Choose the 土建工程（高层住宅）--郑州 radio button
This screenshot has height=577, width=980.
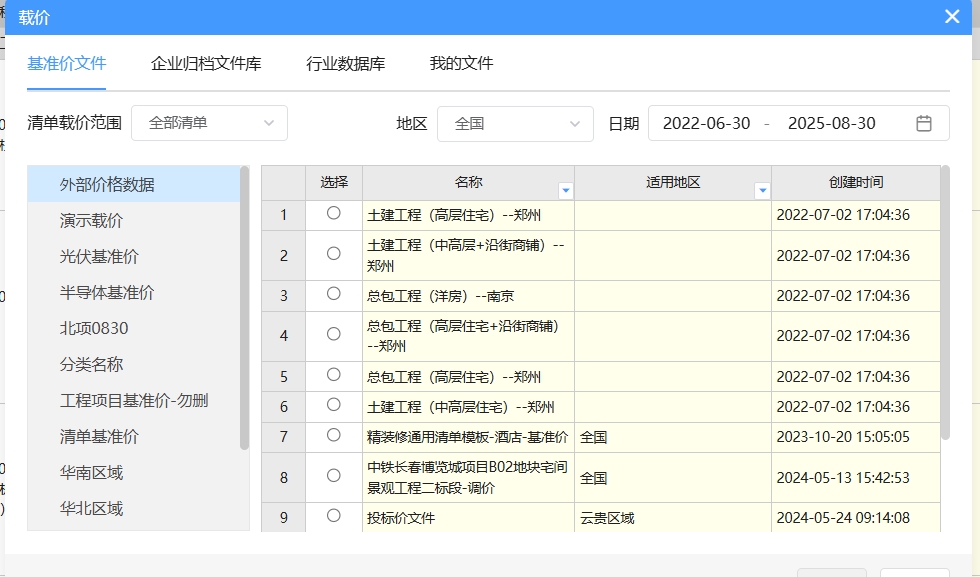tap(334, 213)
